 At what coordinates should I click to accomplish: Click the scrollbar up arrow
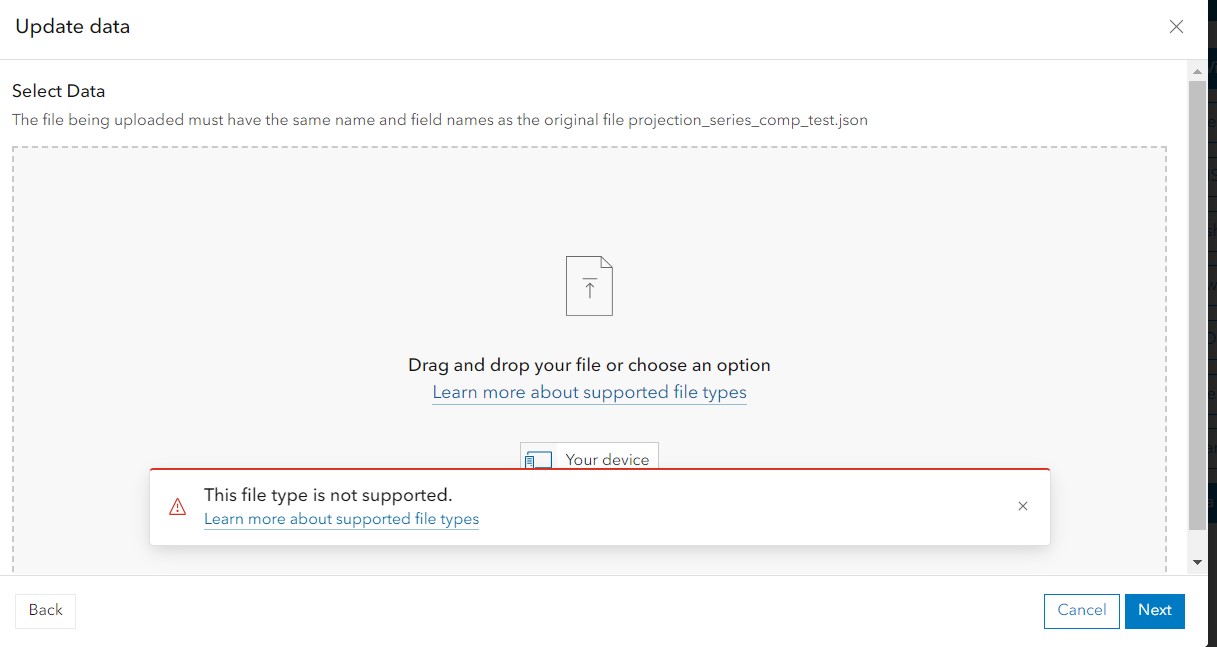coord(1196,72)
